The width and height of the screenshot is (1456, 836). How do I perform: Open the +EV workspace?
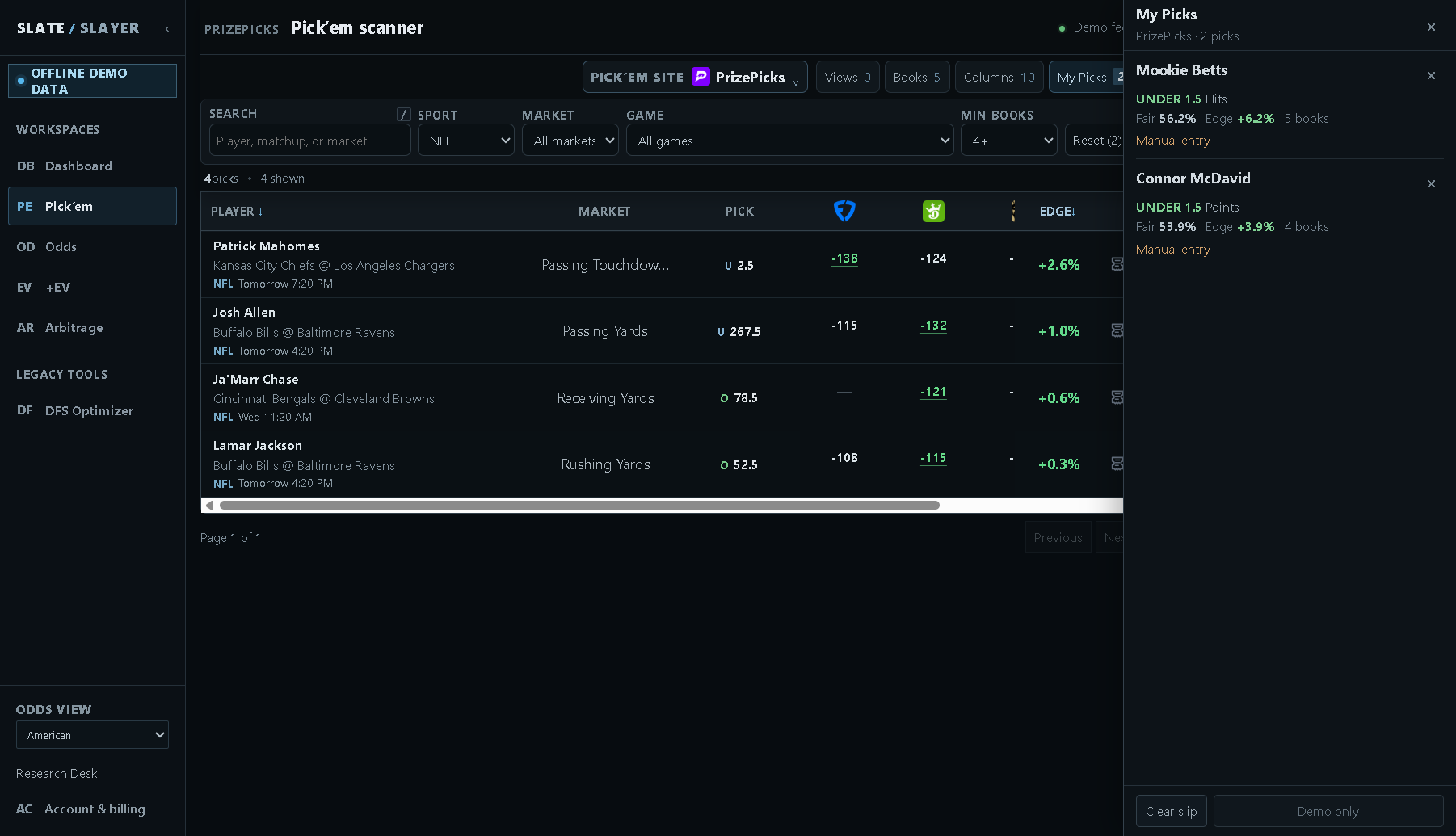[92, 287]
